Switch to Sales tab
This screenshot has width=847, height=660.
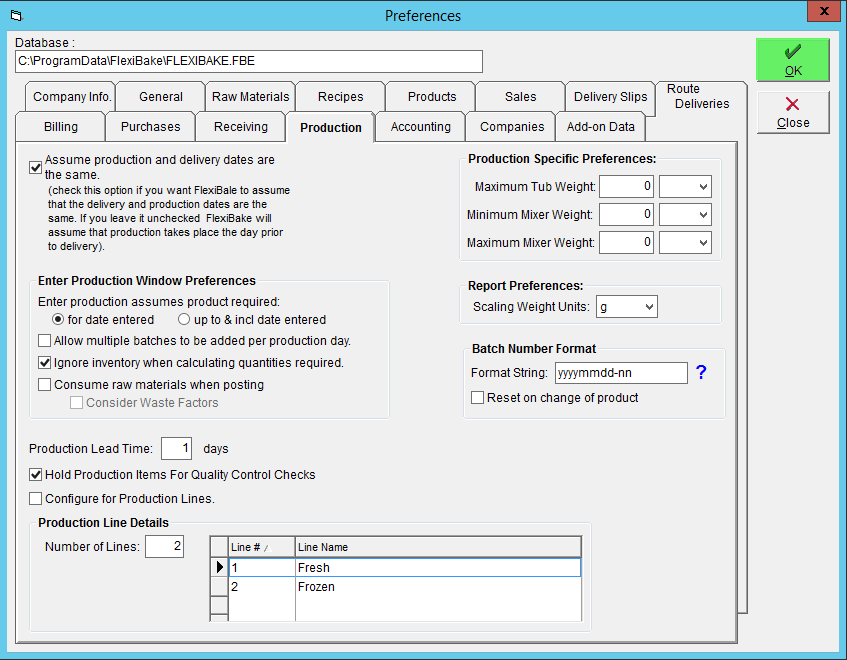521,97
